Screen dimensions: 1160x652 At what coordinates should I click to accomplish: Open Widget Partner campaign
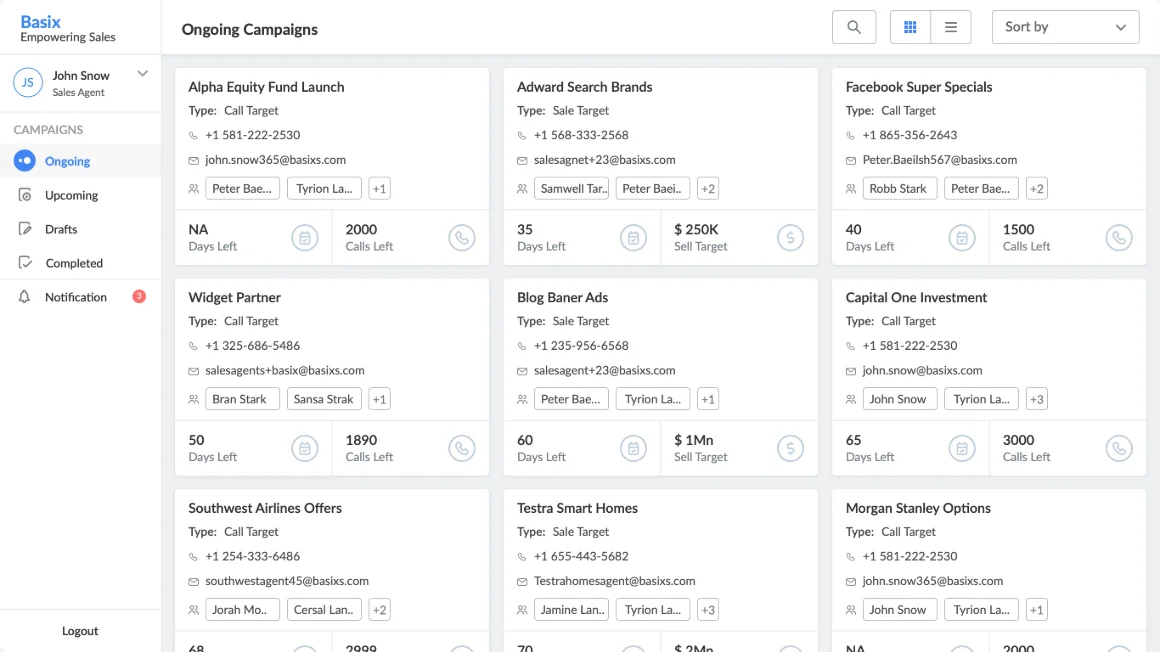tap(235, 297)
